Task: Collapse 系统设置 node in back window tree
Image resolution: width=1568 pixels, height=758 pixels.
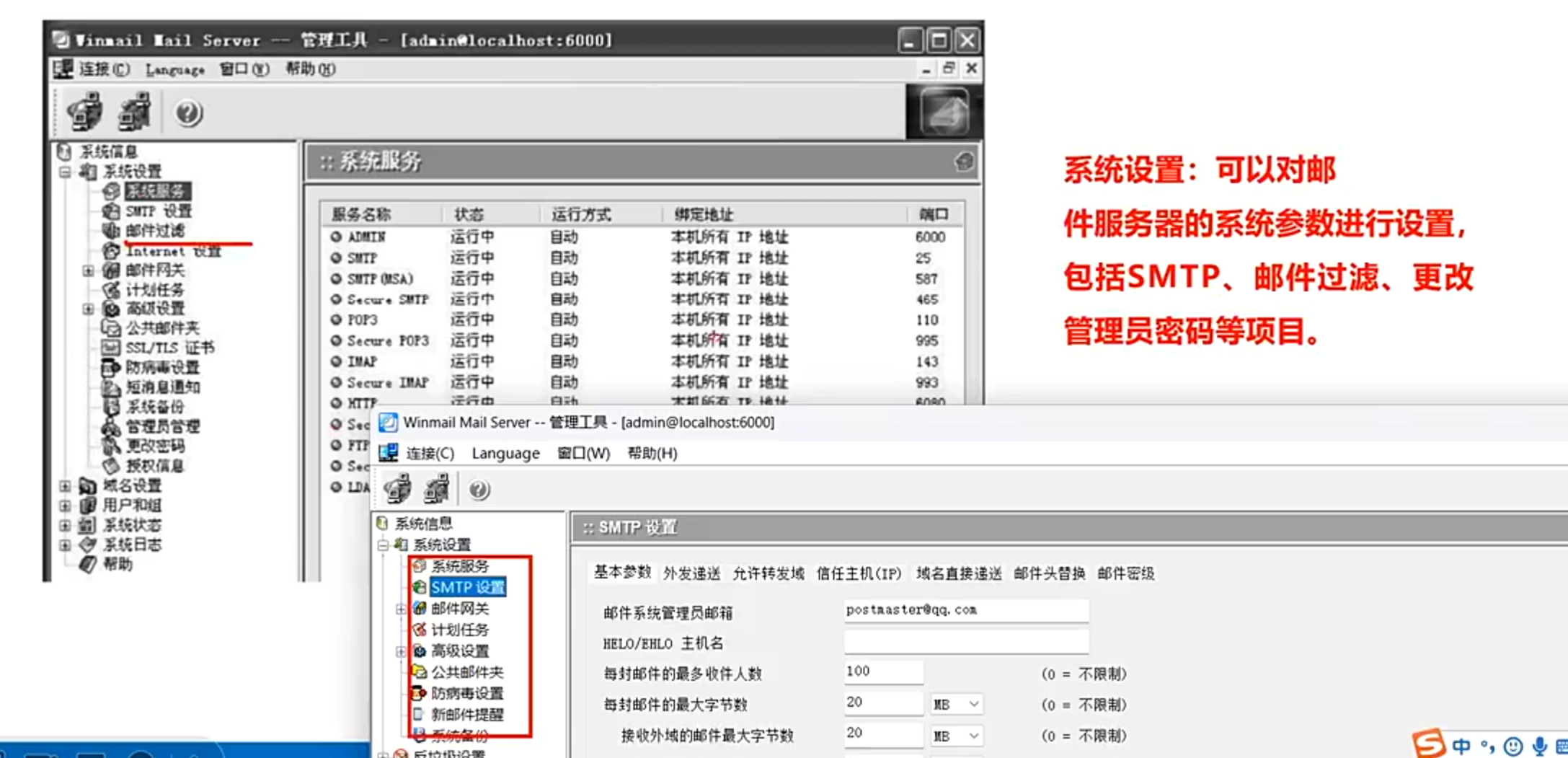Action: click(66, 172)
